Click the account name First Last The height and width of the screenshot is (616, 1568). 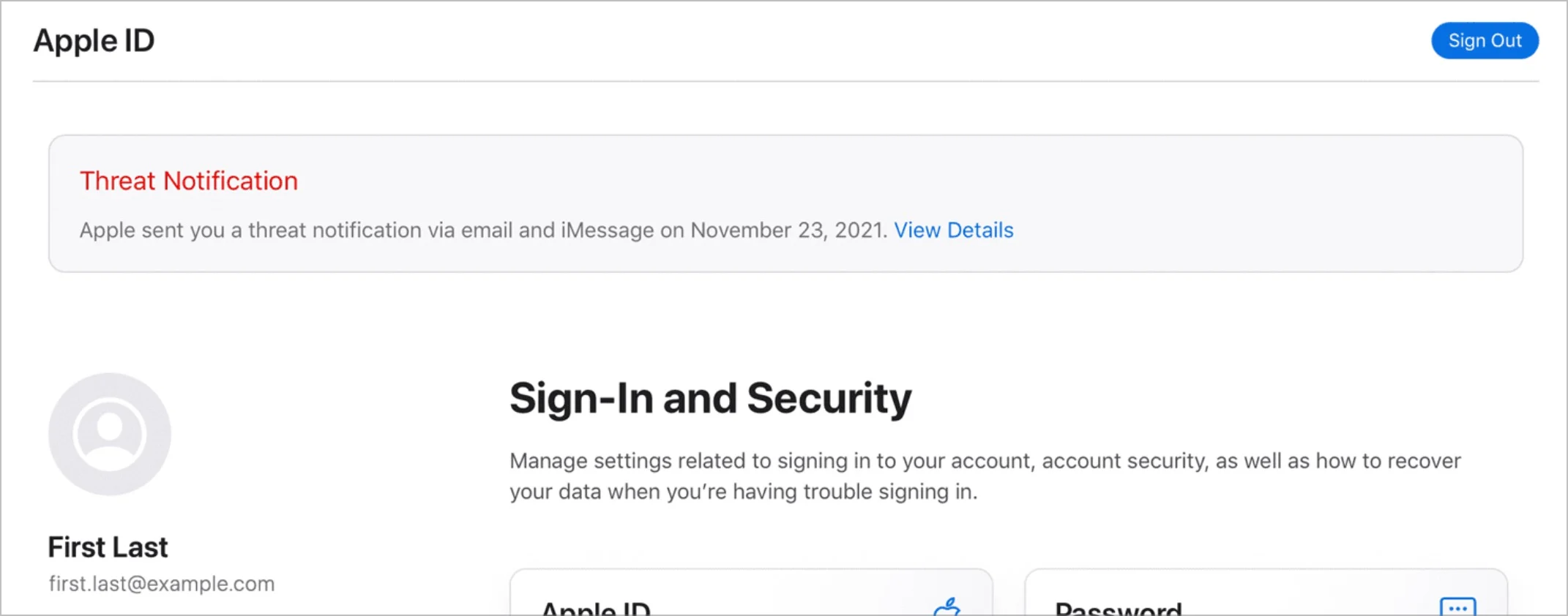pyautogui.click(x=108, y=547)
